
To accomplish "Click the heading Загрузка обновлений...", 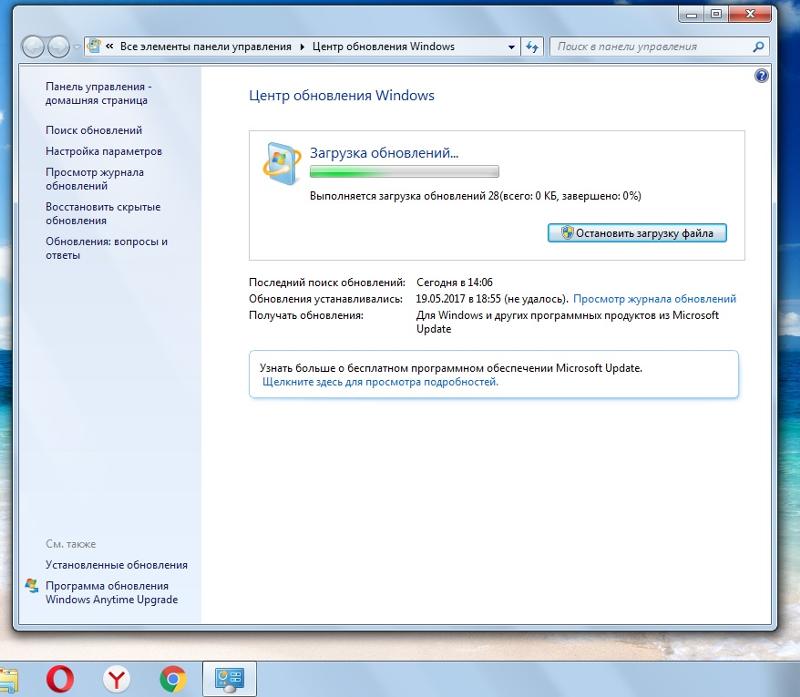I will (x=384, y=153).
